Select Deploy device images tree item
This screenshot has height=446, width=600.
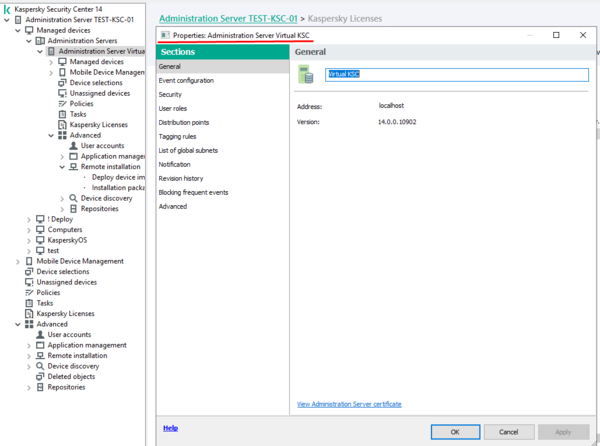pyautogui.click(x=118, y=177)
